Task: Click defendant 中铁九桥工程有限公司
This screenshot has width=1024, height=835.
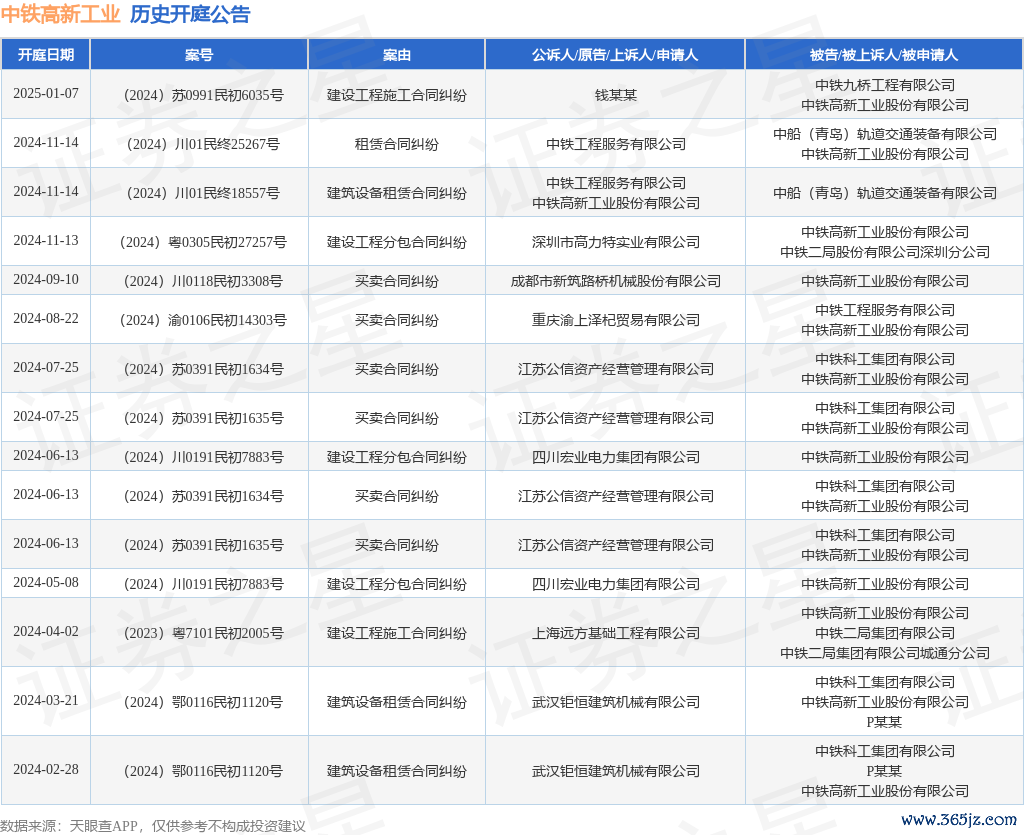Action: [885, 86]
